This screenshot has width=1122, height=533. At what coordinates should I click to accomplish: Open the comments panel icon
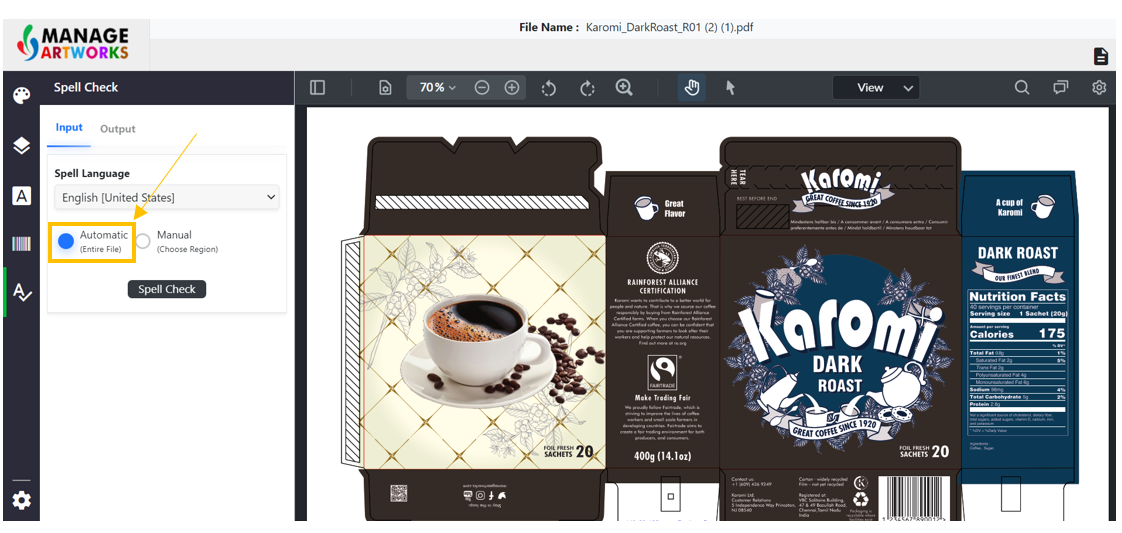[x=1060, y=87]
